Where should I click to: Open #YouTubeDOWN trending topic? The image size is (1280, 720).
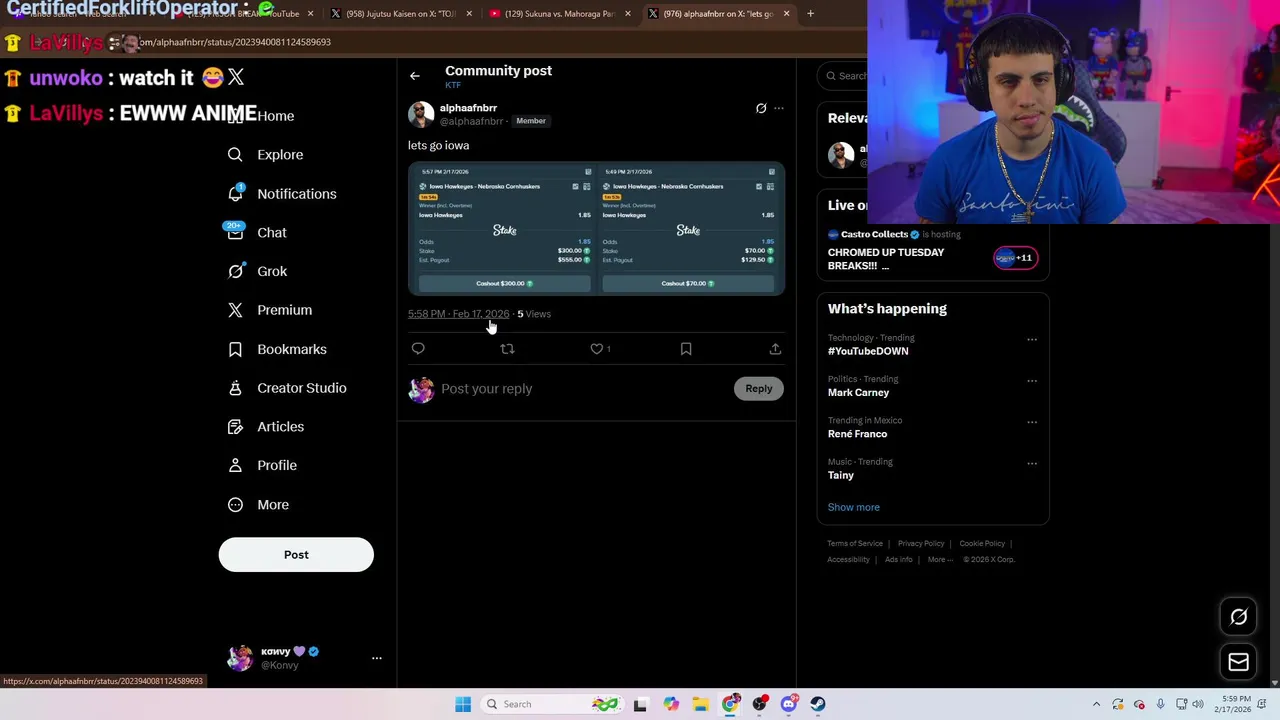868,351
